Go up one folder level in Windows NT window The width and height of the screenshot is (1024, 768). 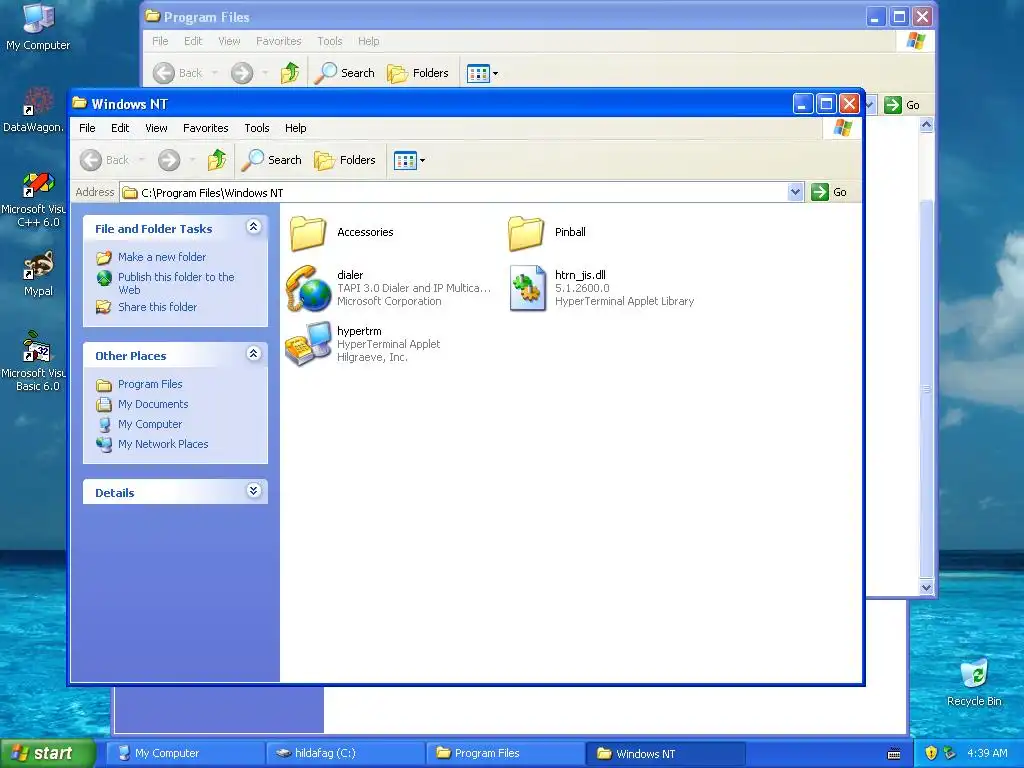tap(217, 160)
